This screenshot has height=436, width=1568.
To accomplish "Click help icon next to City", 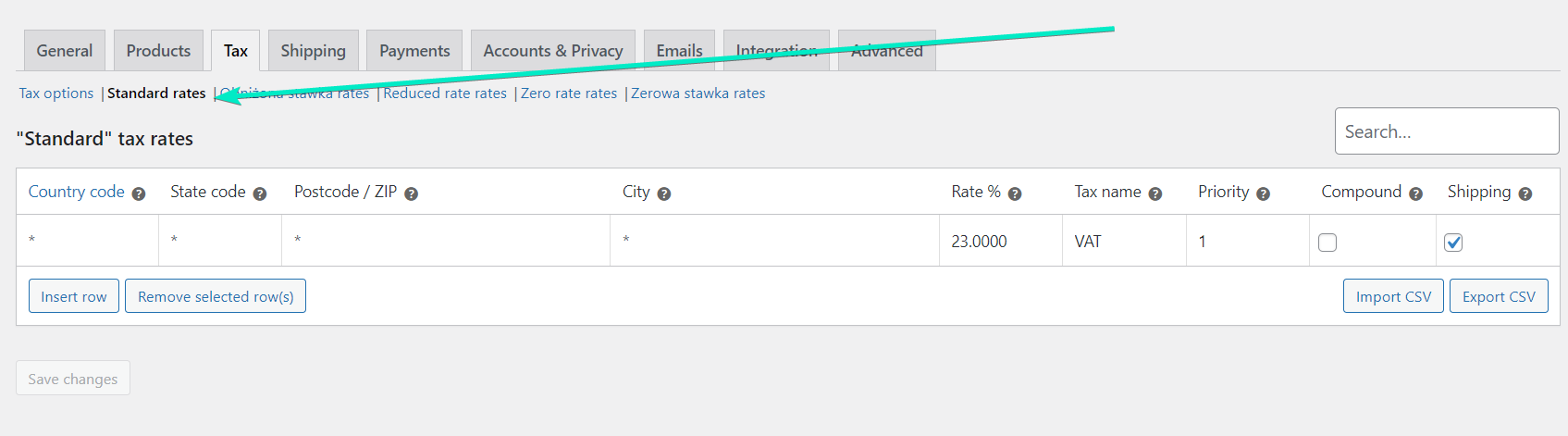I will [x=664, y=193].
